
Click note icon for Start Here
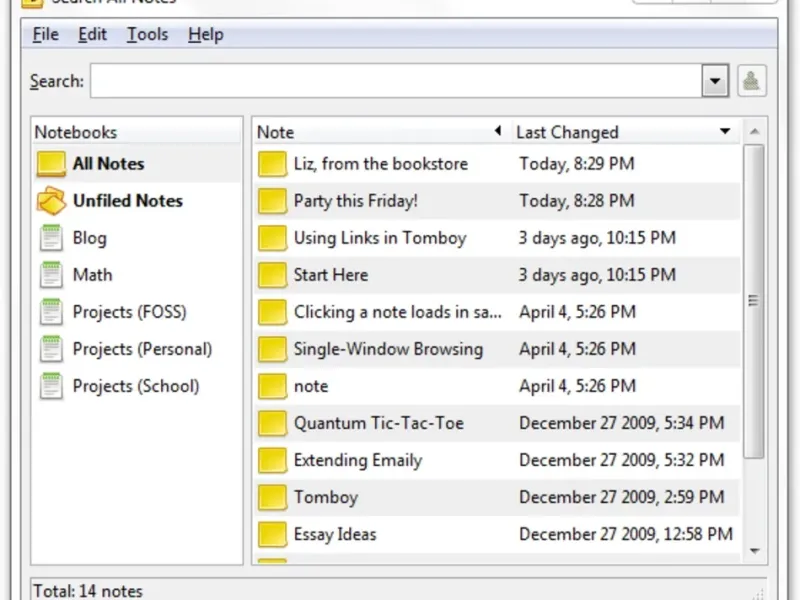(x=272, y=275)
